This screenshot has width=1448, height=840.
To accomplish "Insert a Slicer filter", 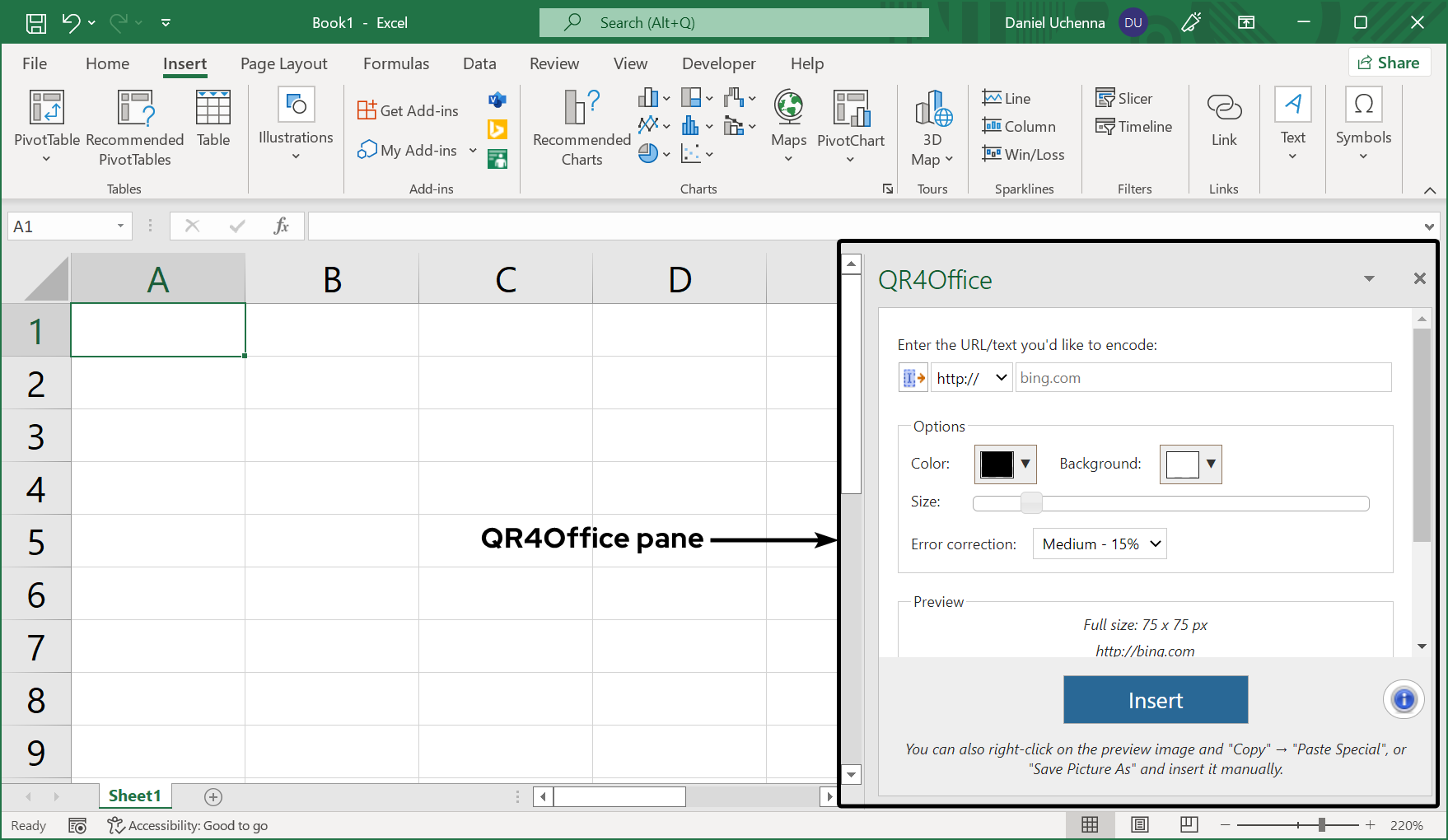I will [x=1124, y=99].
